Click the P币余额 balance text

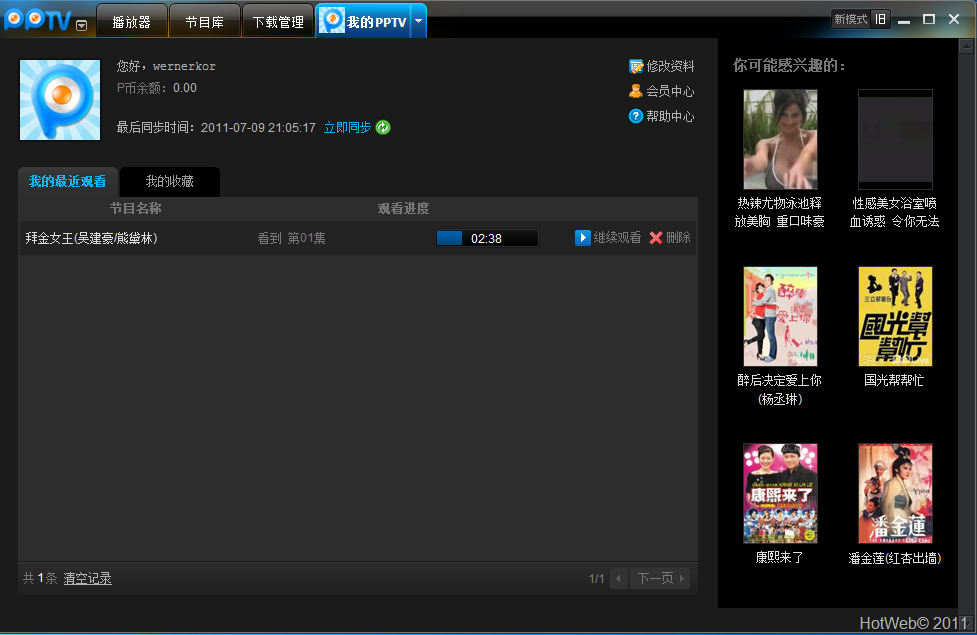pos(156,88)
